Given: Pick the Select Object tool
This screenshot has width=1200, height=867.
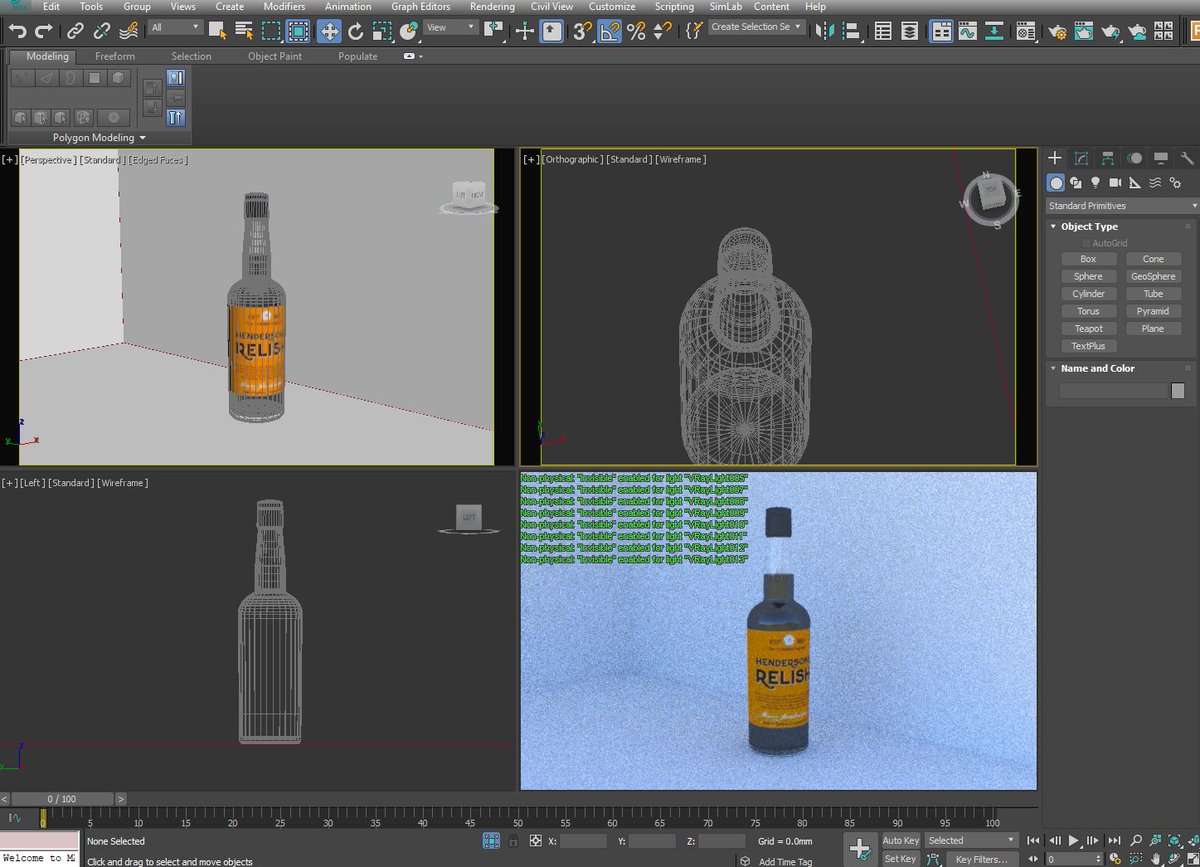Looking at the screenshot, I should click(x=217, y=31).
